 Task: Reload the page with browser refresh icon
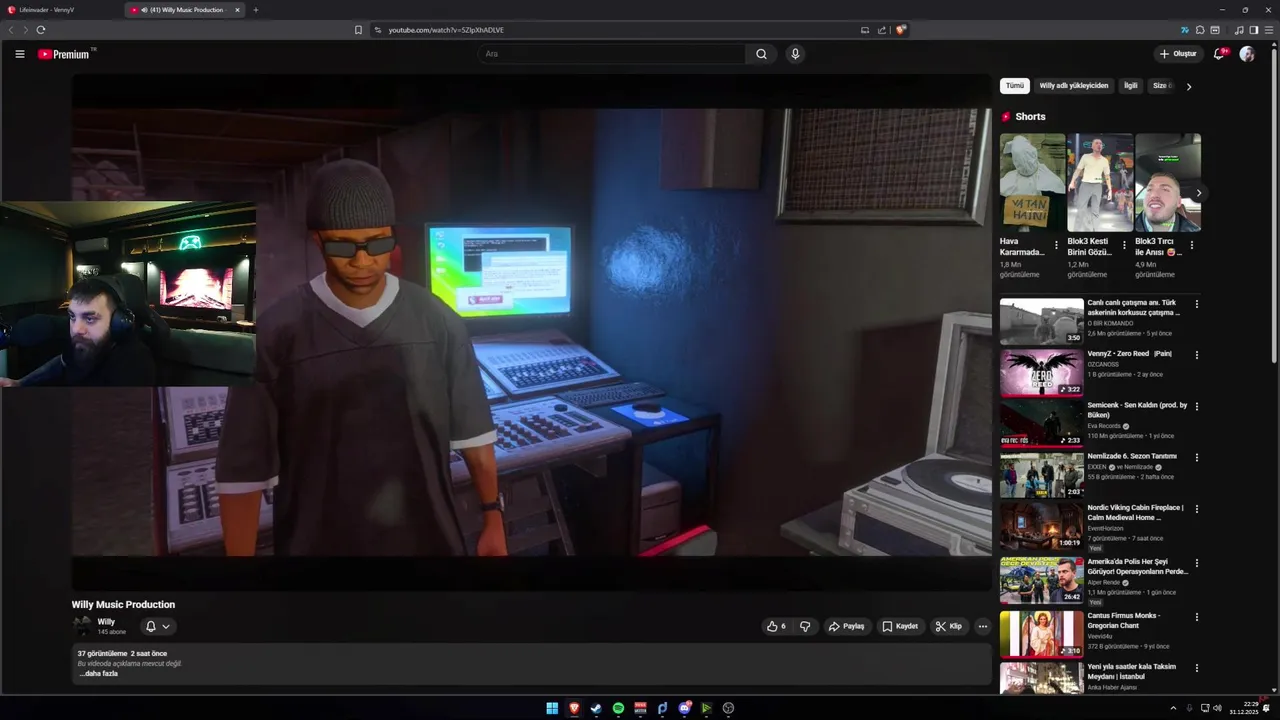pos(41,30)
